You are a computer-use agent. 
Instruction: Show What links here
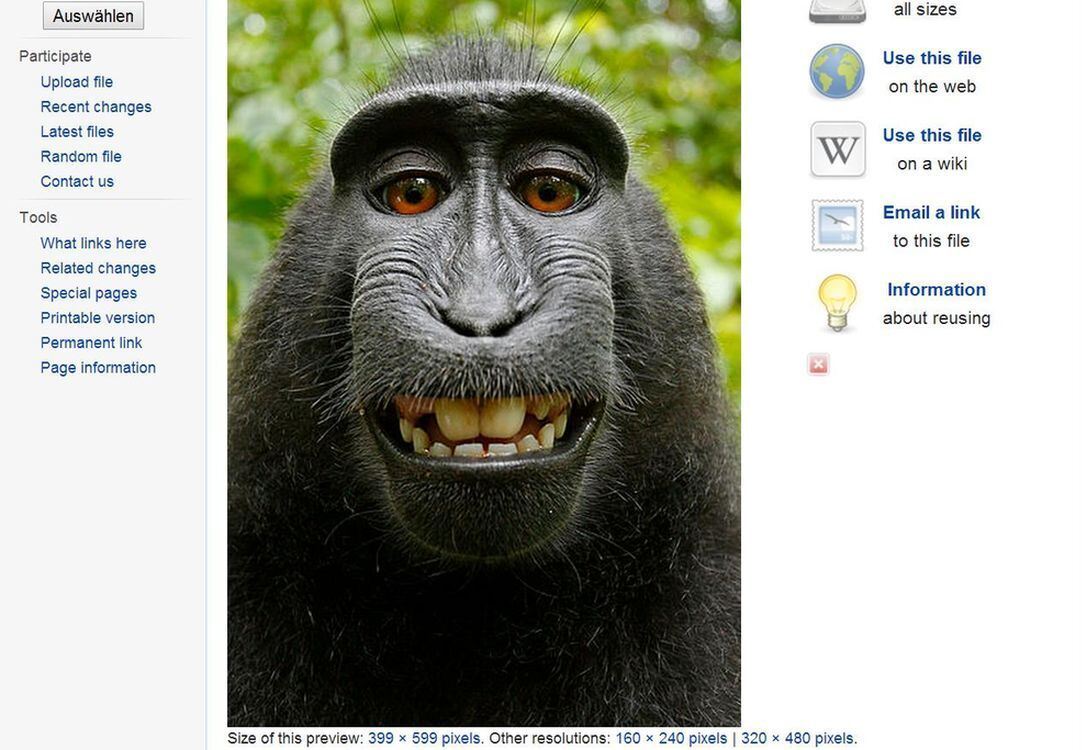(x=93, y=243)
